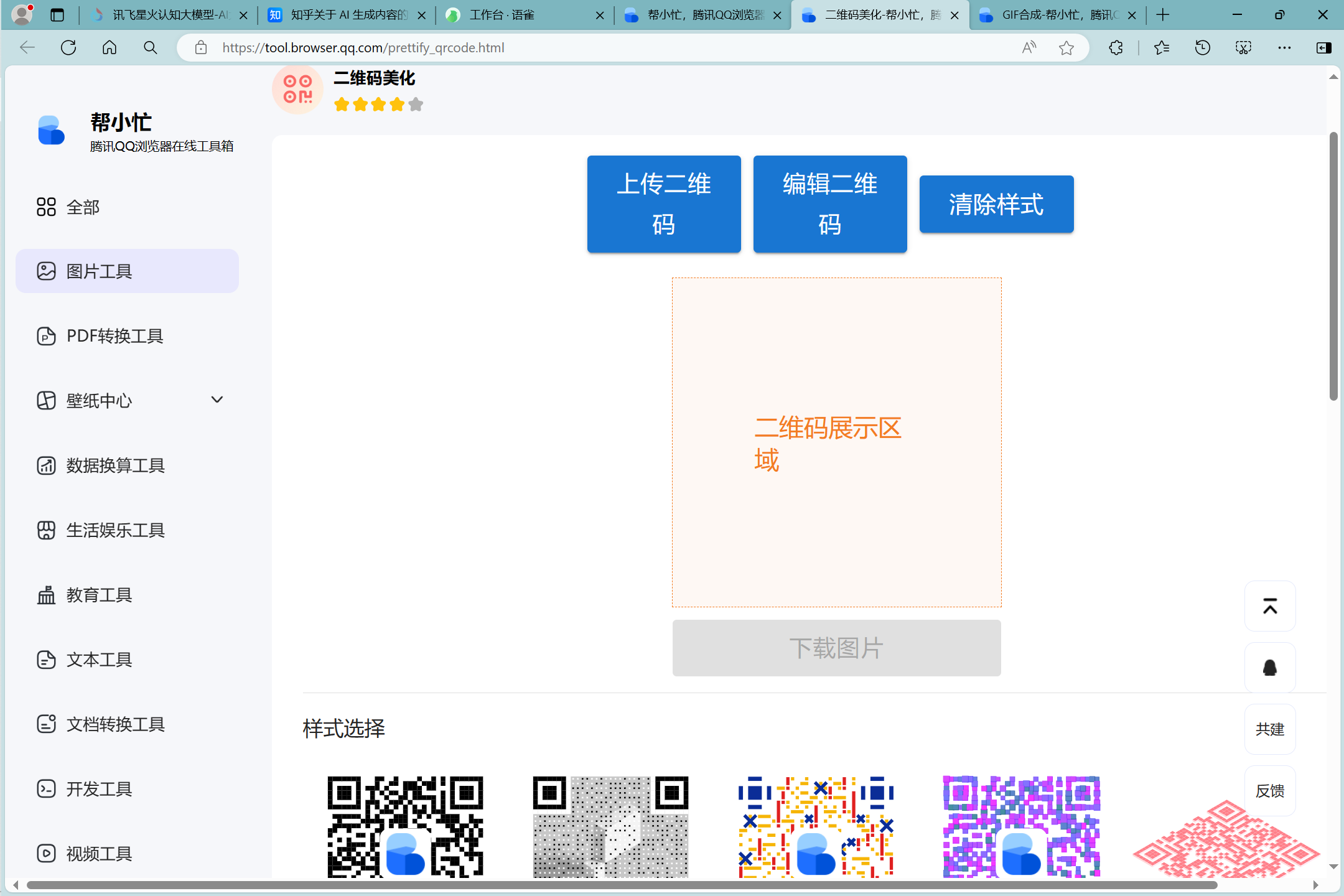Click the search magnifier icon in toolbar

(150, 47)
